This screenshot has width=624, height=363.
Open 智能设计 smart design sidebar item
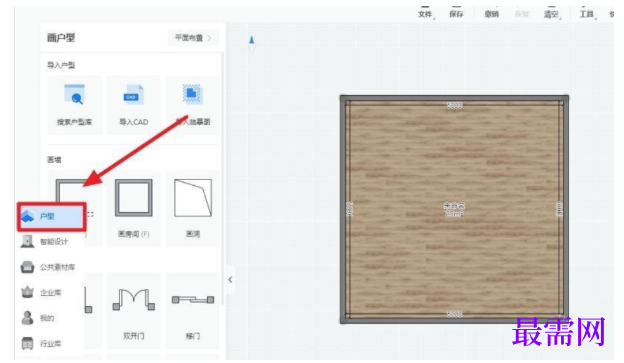(45, 242)
